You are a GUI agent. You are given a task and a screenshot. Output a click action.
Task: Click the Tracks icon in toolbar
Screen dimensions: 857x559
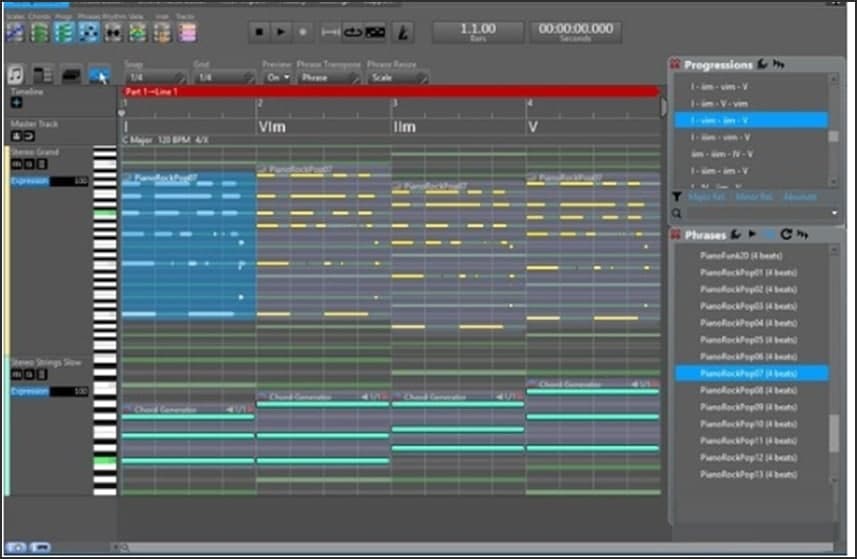click(186, 32)
